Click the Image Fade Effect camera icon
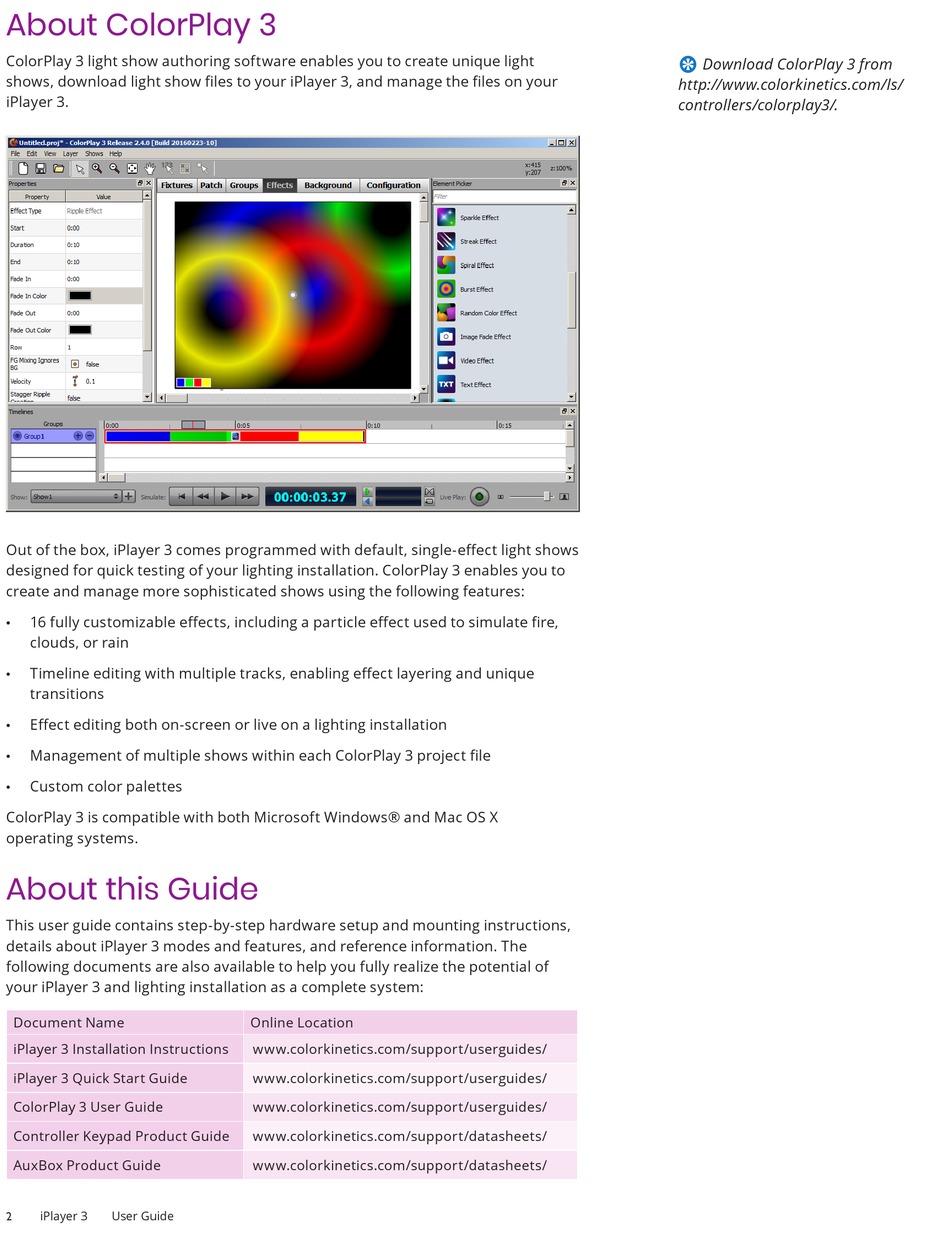Screen dimensions: 950x1260 tap(446, 337)
